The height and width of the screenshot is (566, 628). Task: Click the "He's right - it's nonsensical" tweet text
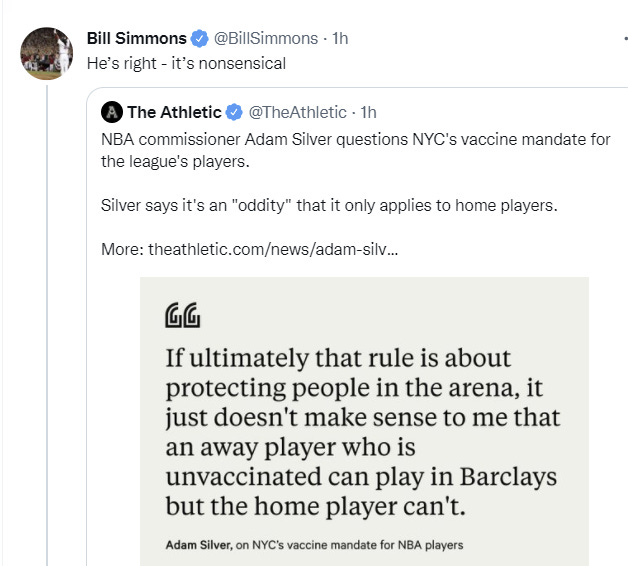point(186,63)
